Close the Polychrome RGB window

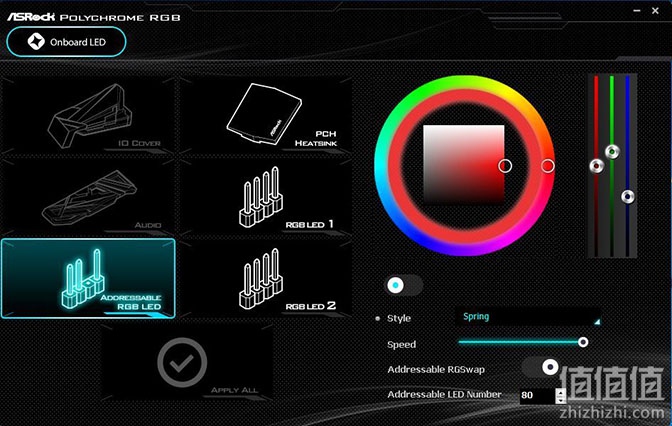click(655, 11)
